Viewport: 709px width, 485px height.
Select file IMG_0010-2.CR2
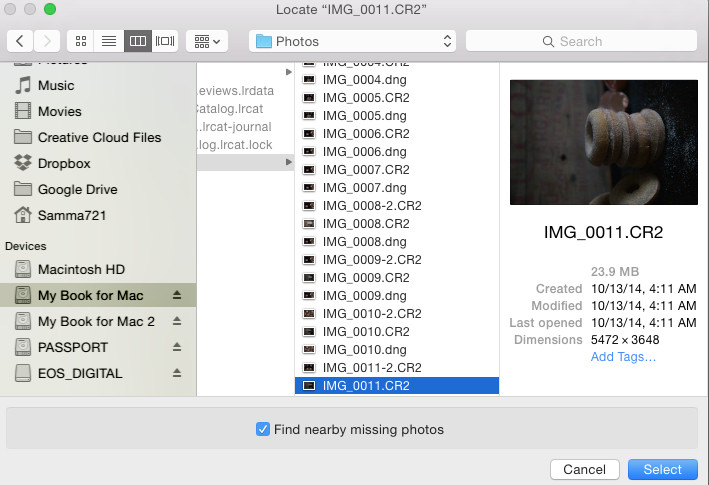click(372, 314)
